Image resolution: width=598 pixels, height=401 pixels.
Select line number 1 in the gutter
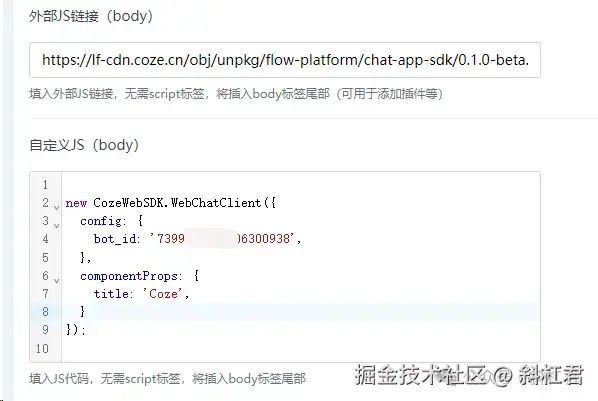coord(45,185)
